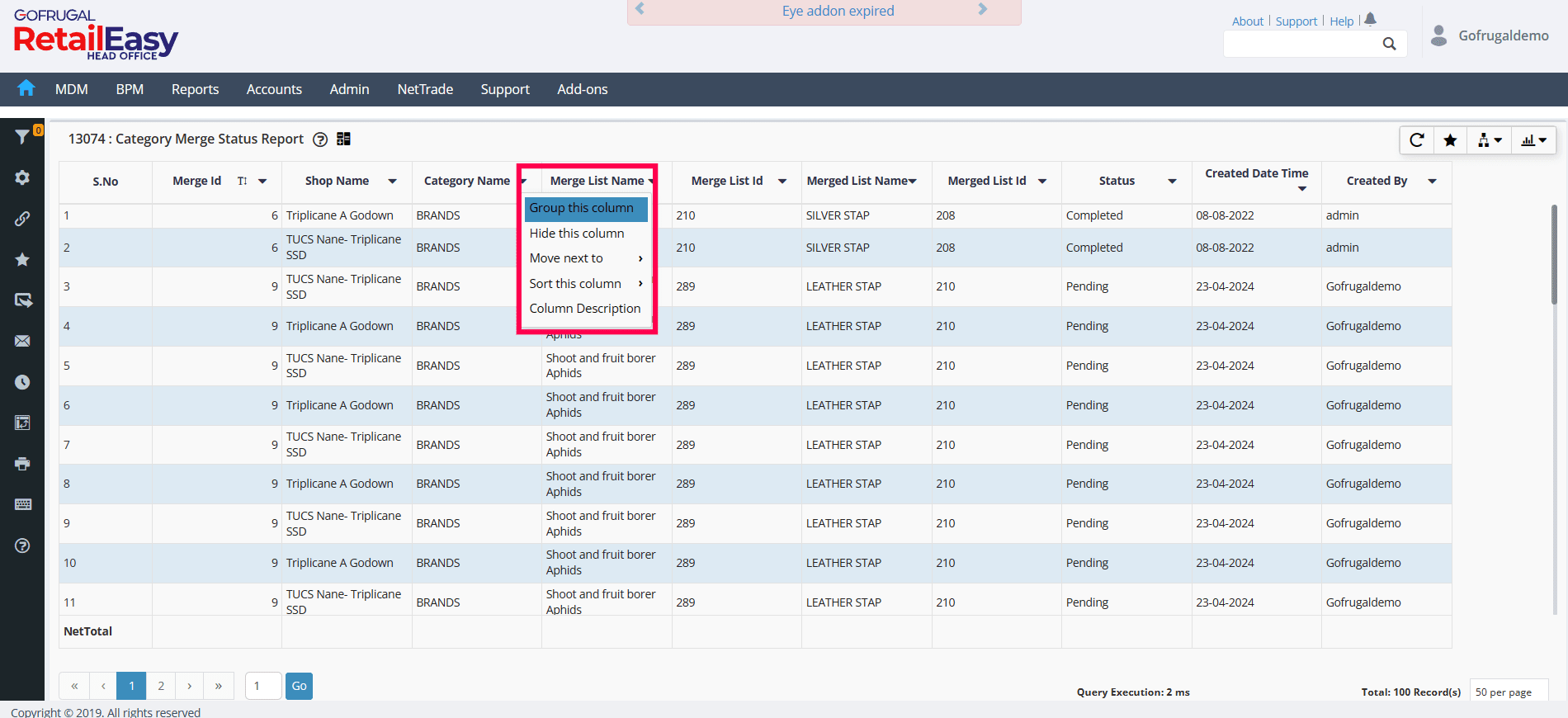
Task: Toggle the layout icon beside report title
Action: [343, 139]
